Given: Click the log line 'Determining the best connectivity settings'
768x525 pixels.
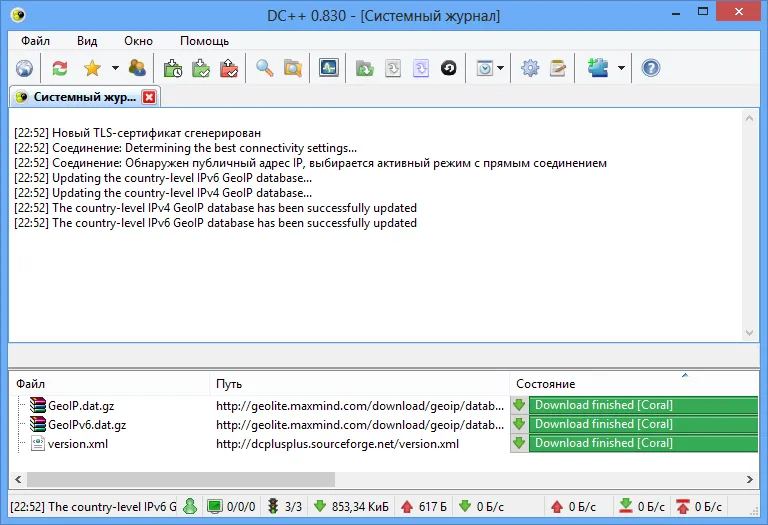Looking at the screenshot, I should pyautogui.click(x=186, y=148).
